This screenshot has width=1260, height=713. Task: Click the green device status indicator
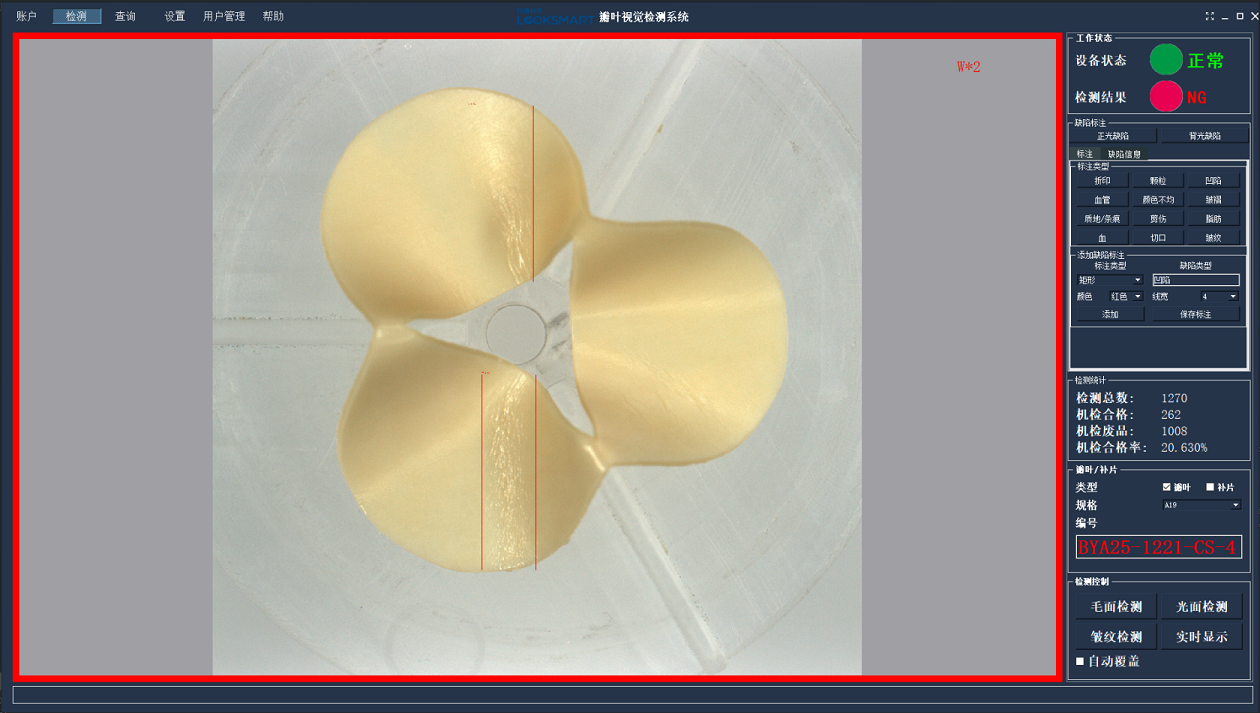point(1165,60)
